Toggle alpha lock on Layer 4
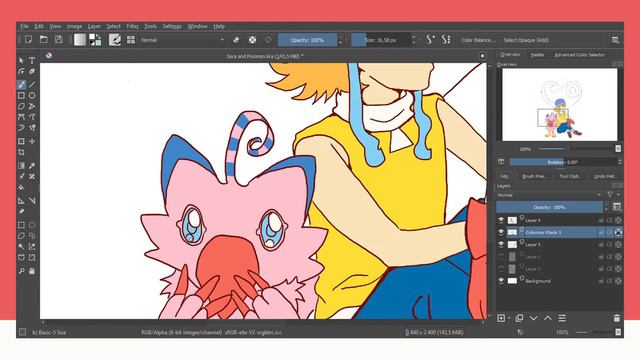Screen dimensions: 640x360 (618, 220)
